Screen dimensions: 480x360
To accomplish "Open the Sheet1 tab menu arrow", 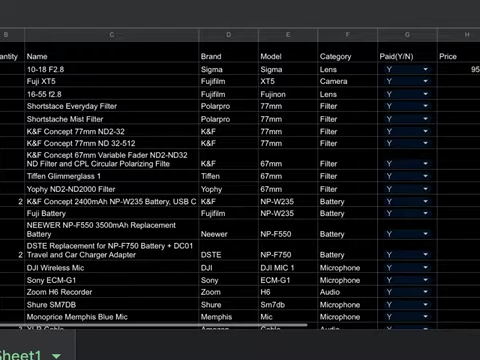I will [x=56, y=356].
